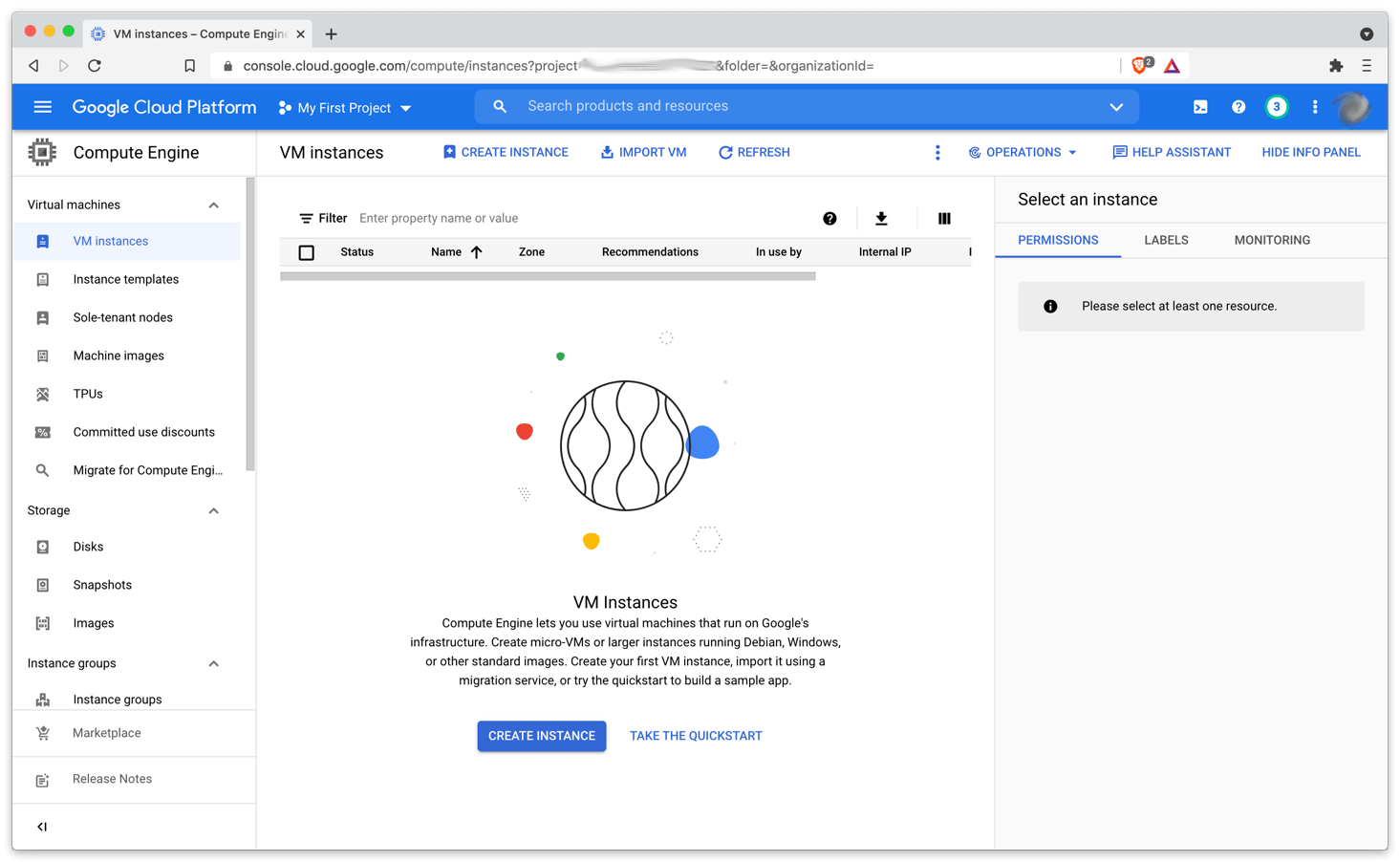This screenshot has height=862, width=1400.
Task: Click Search products and resources field
Action: (x=806, y=106)
